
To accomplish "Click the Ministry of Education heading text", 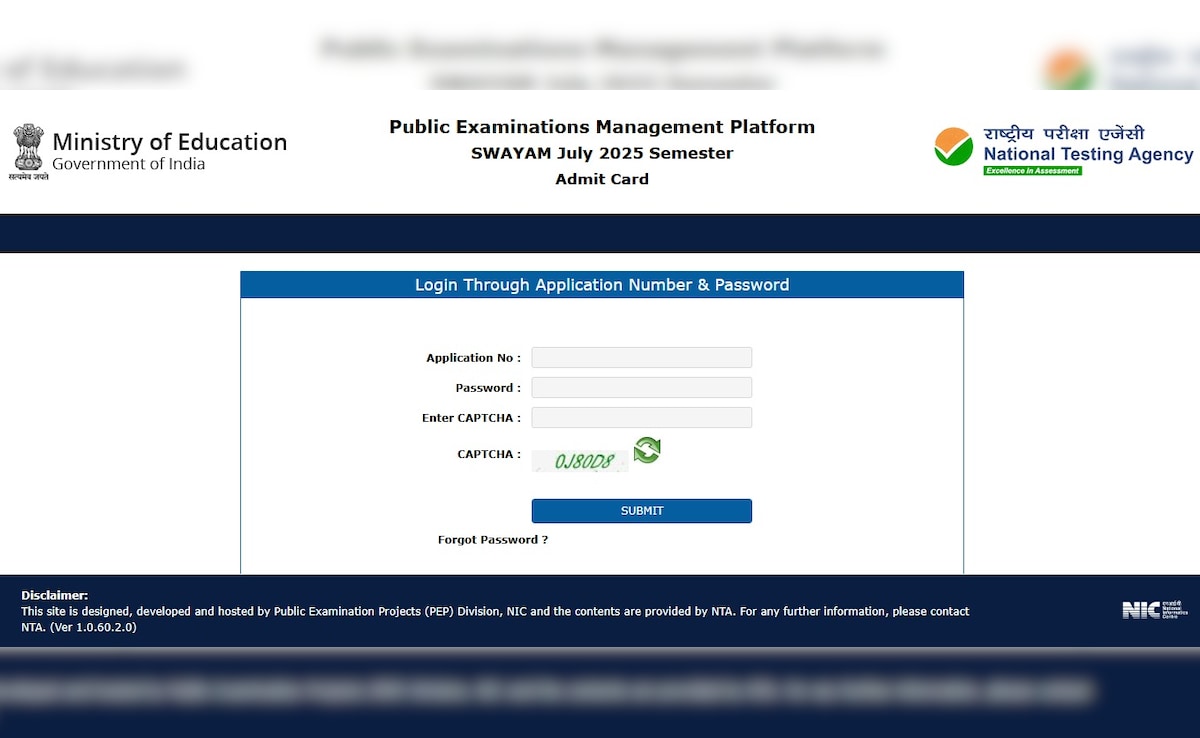I will [169, 142].
